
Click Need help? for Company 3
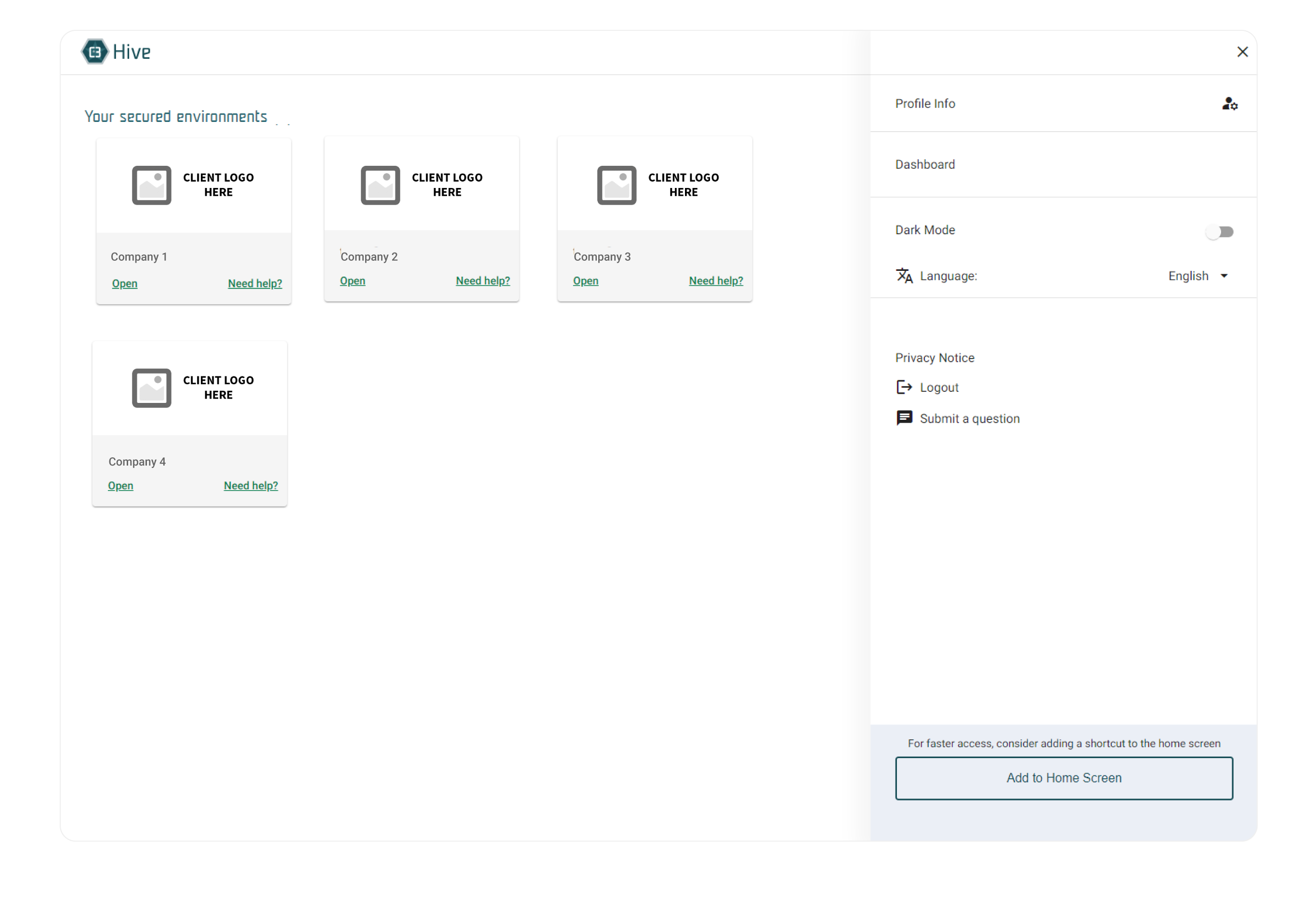tap(716, 280)
